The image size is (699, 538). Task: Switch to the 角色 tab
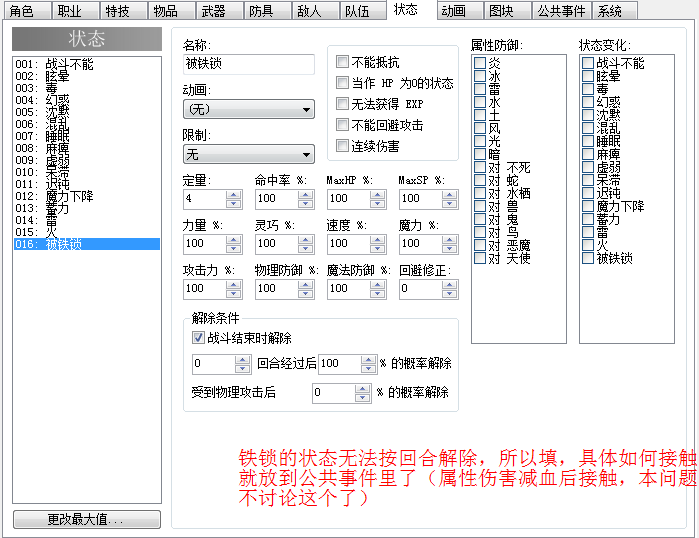pos(27,11)
